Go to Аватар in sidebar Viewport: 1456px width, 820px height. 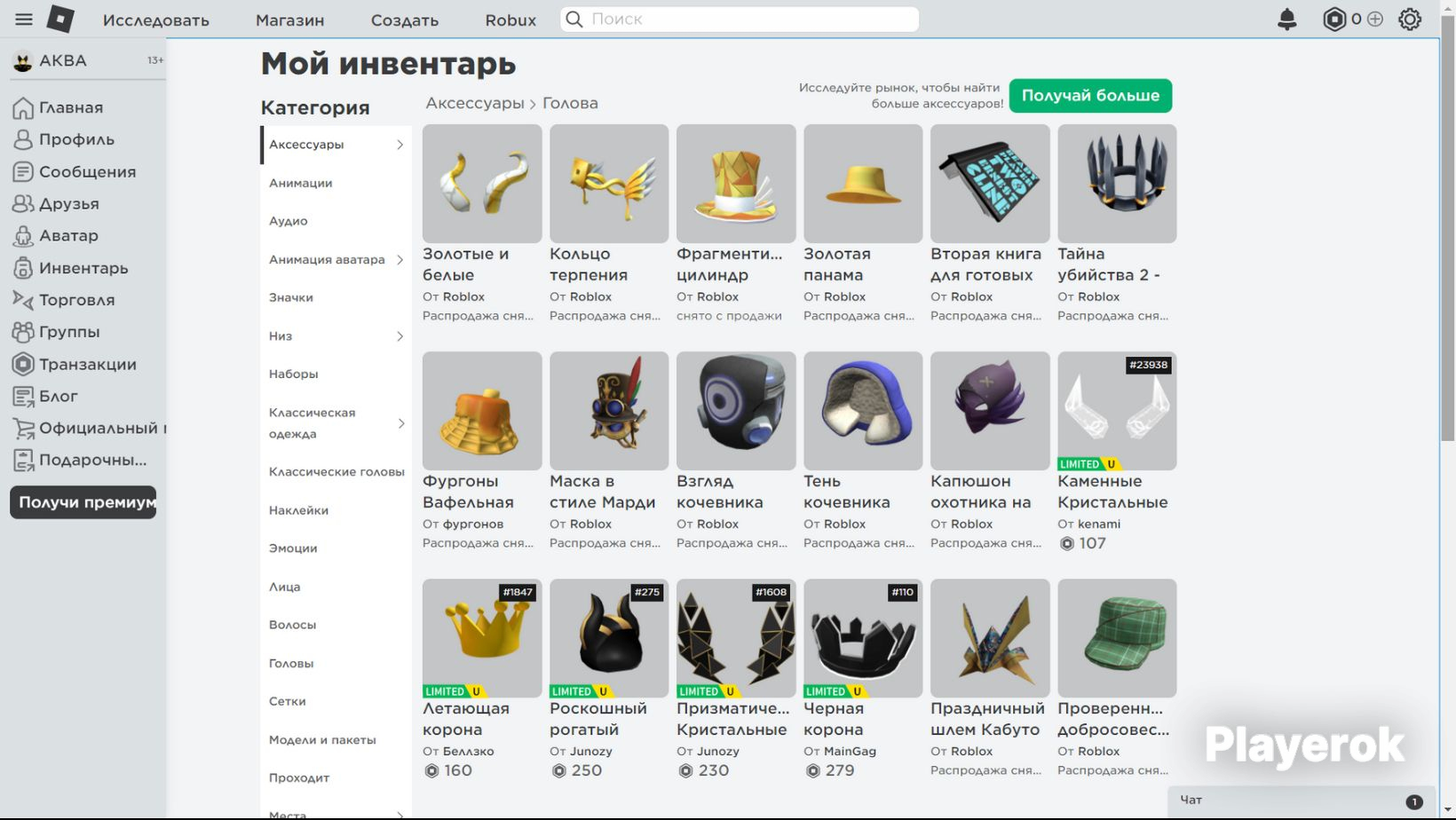tap(55, 235)
